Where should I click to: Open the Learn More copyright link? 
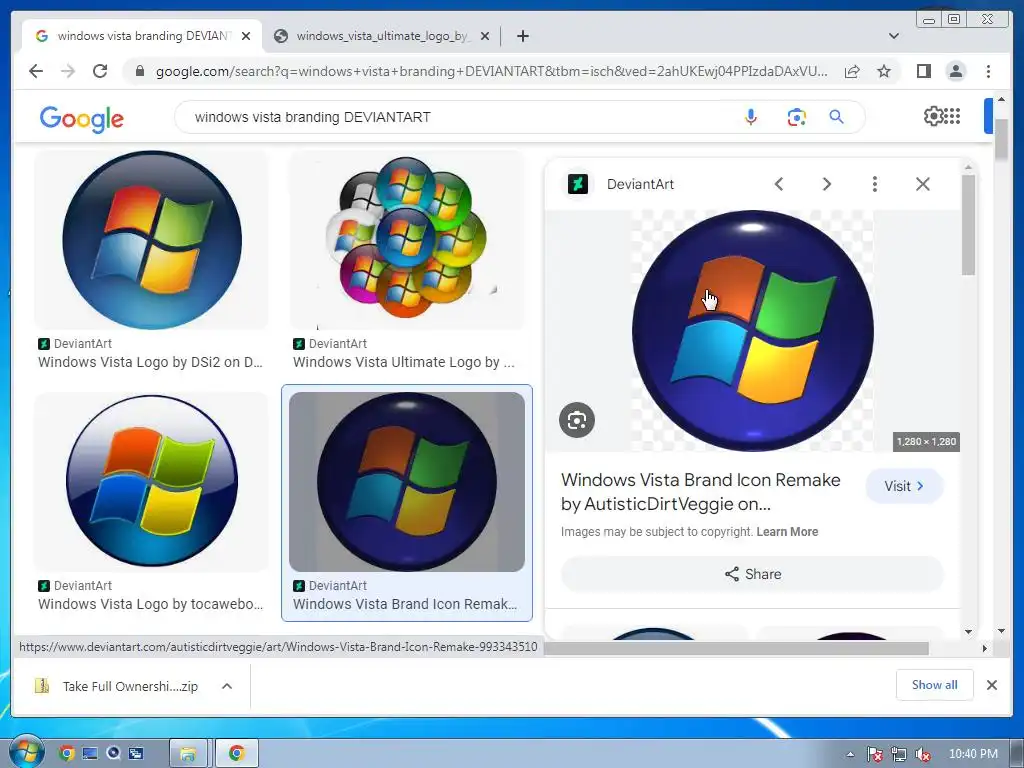pyautogui.click(x=787, y=532)
